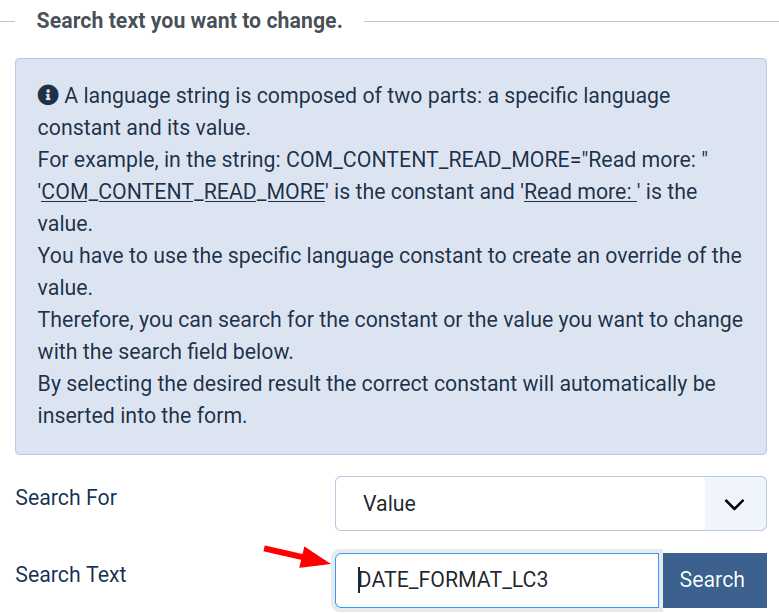Click the "Search text you want to change." heading
The width and height of the screenshot is (779, 614).
[x=189, y=20]
